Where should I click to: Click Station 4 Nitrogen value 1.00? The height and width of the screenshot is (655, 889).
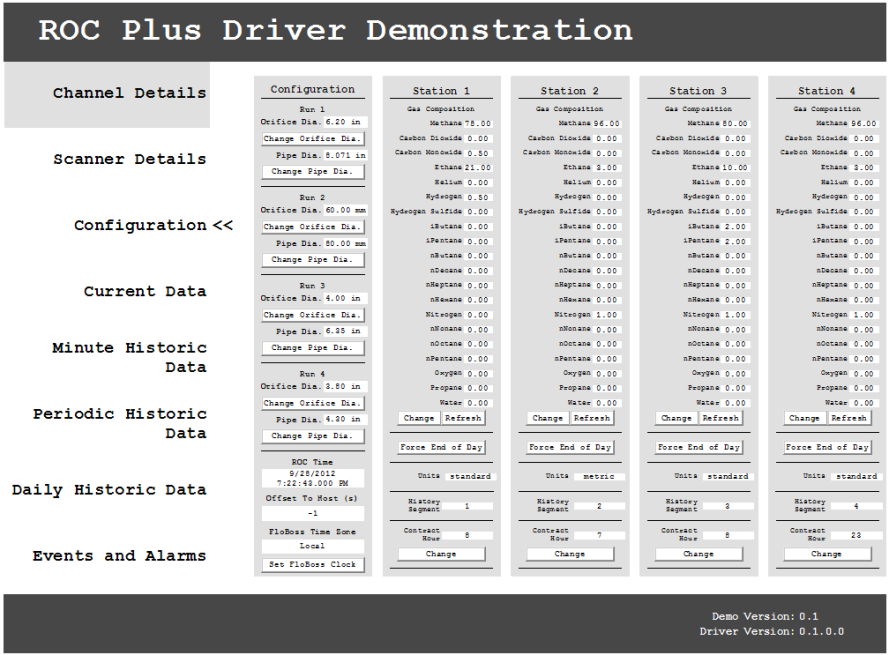[863, 315]
